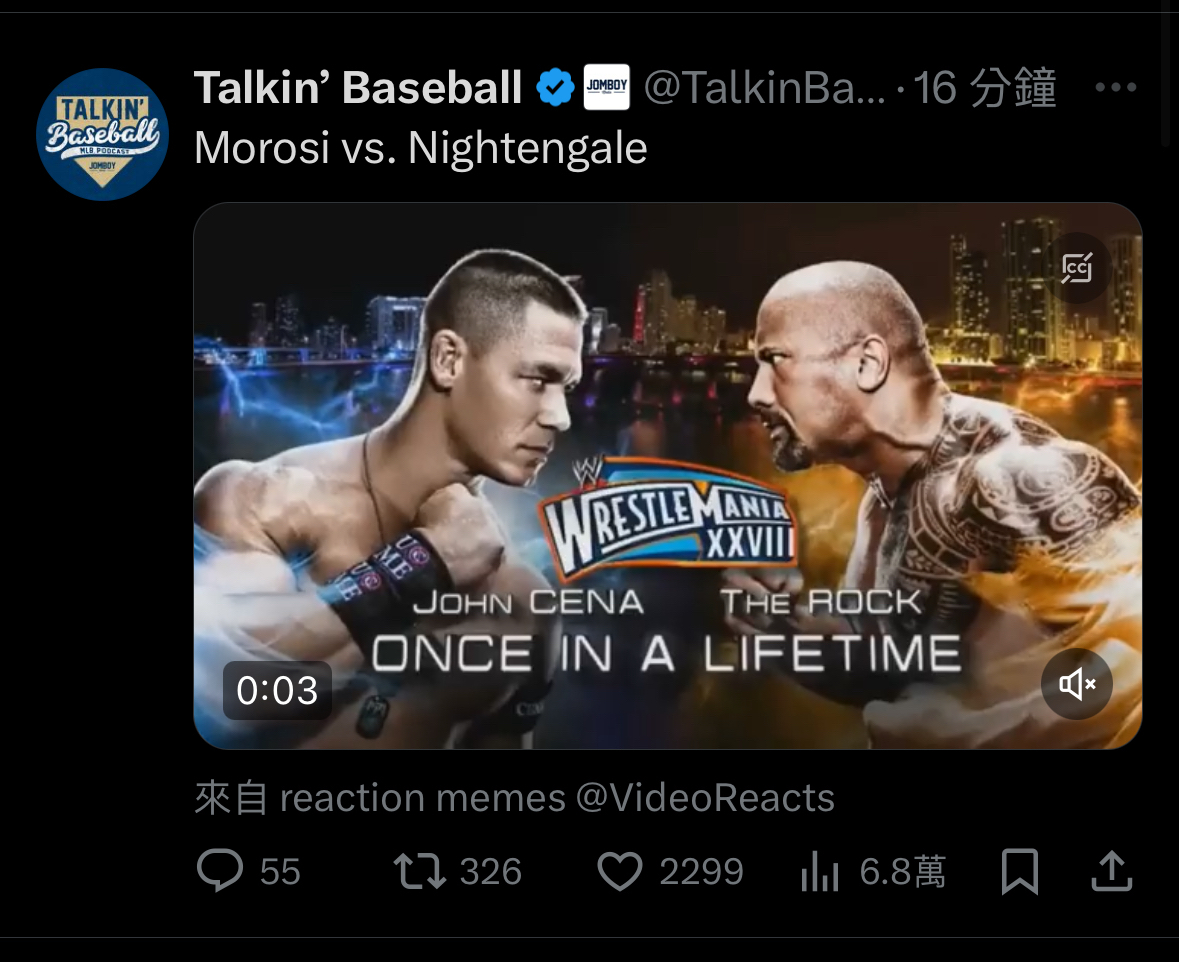Click the blue verified badge
The width and height of the screenshot is (1179, 962).
(x=555, y=87)
